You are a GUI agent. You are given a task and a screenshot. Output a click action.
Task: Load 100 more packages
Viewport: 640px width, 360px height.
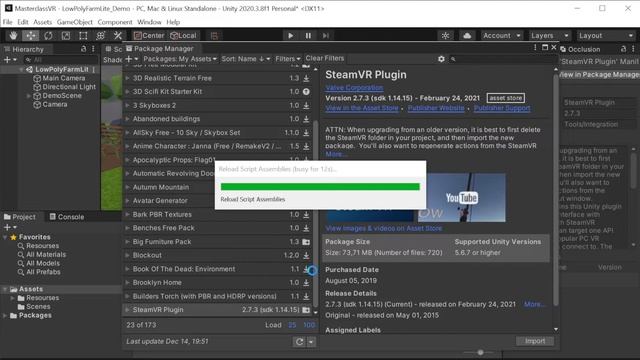[309, 325]
